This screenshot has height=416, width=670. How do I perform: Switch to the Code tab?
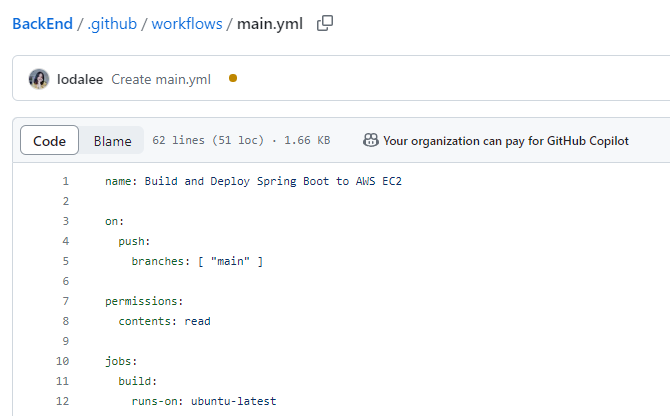pyautogui.click(x=50, y=141)
